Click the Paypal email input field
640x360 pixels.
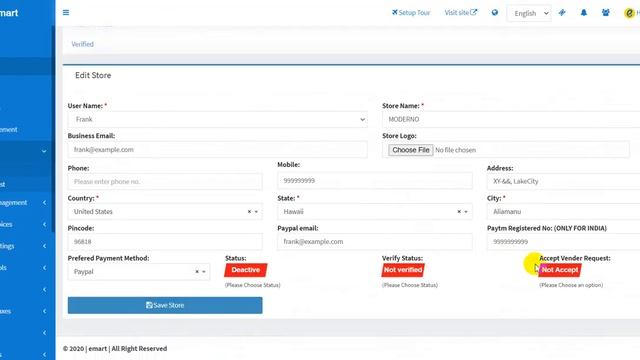[x=375, y=242]
